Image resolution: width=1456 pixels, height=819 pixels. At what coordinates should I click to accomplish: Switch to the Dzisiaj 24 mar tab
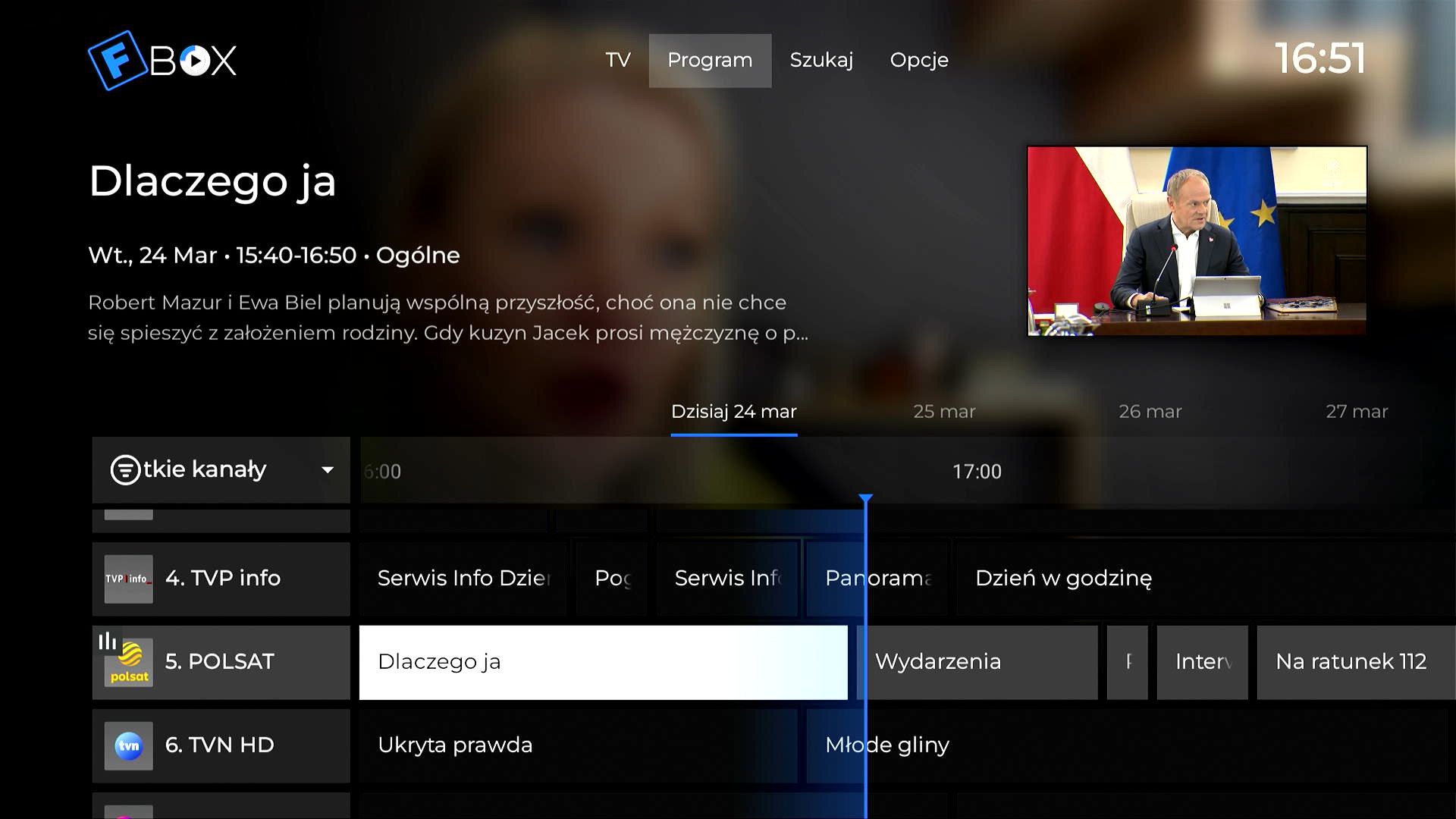[733, 412]
